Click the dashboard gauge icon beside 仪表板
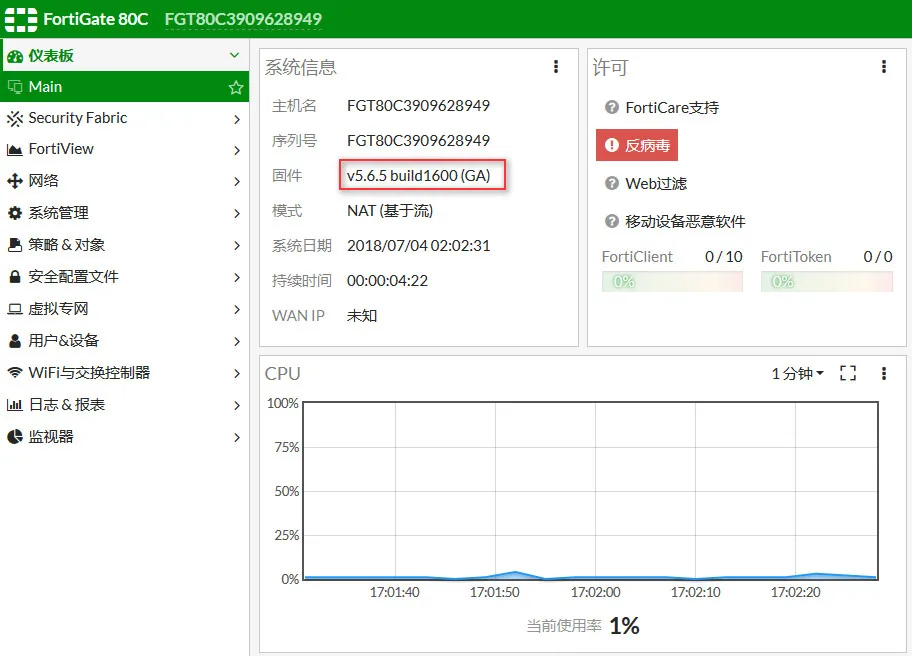The image size is (912, 656). tap(15, 56)
